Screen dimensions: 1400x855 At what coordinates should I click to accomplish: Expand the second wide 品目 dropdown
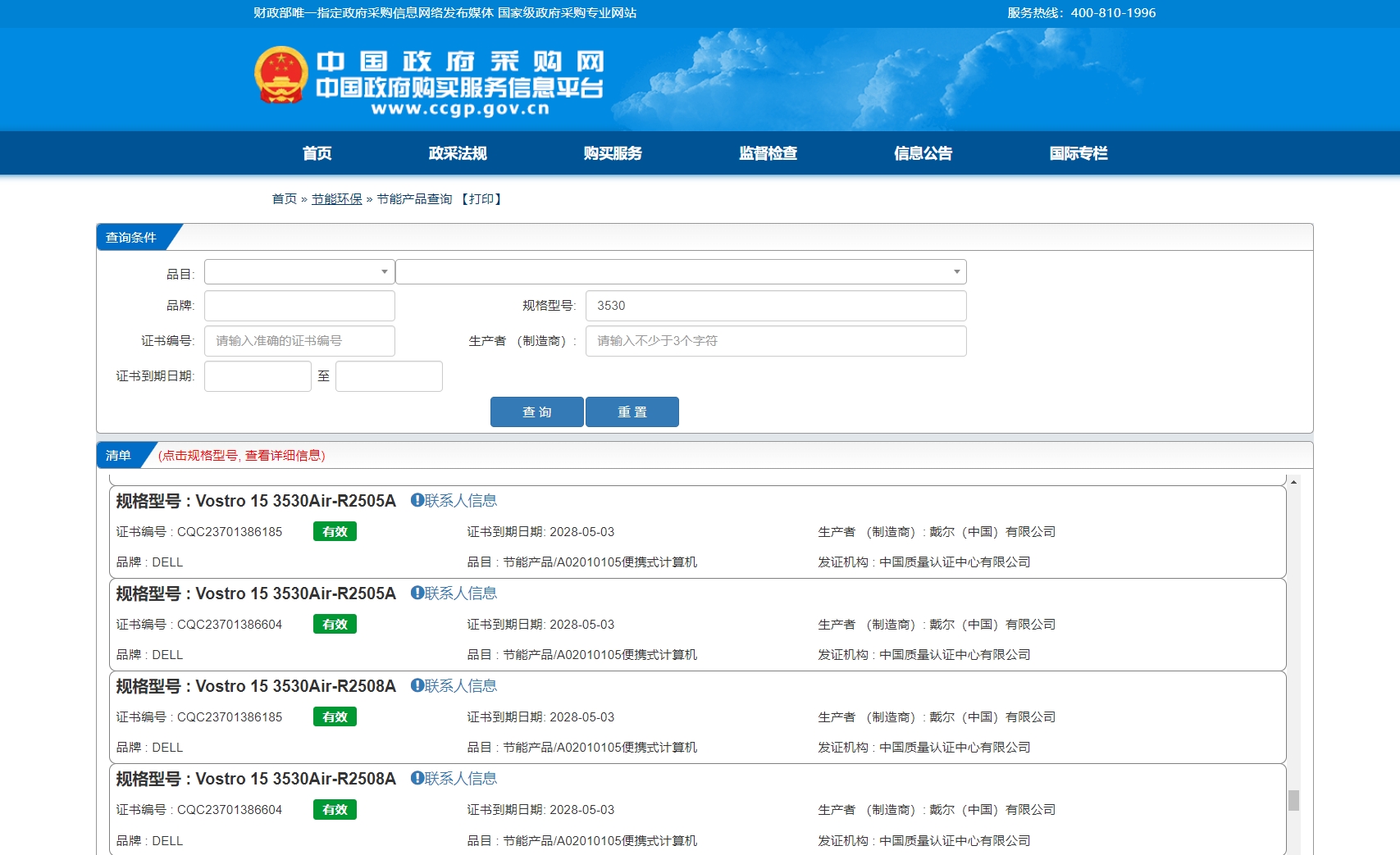(x=681, y=272)
